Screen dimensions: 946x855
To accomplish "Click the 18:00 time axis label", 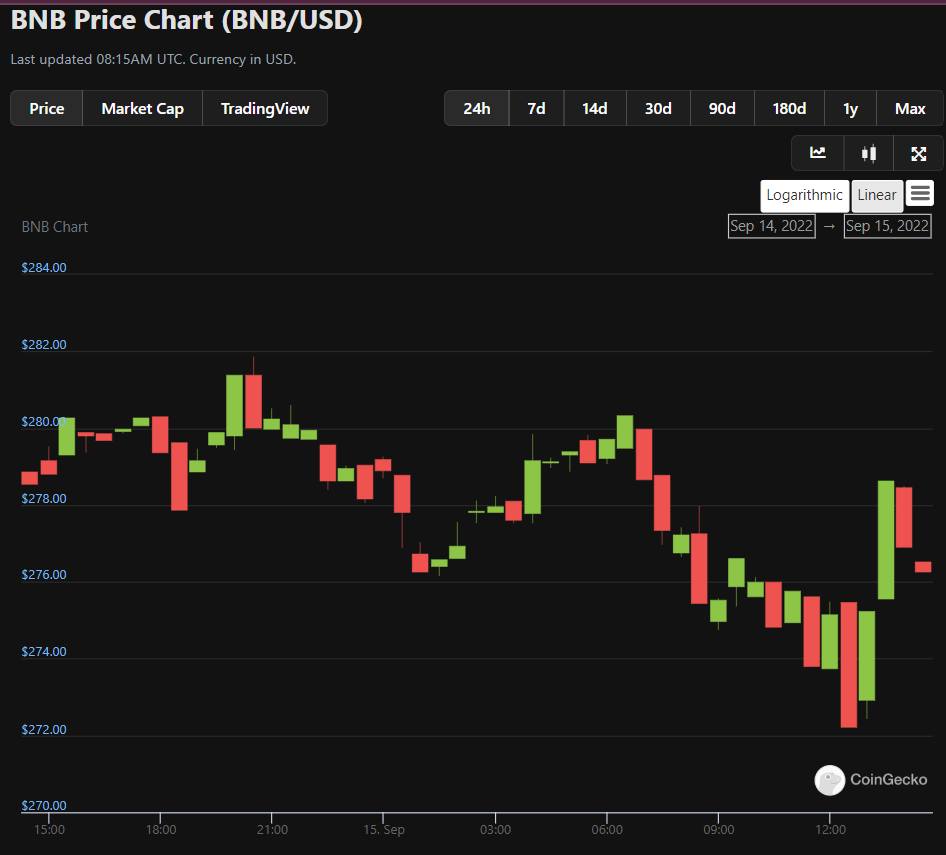I will point(160,830).
